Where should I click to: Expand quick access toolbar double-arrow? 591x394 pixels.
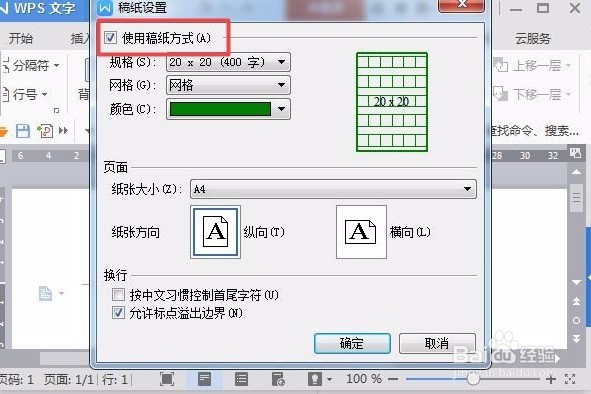pyautogui.click(x=64, y=131)
